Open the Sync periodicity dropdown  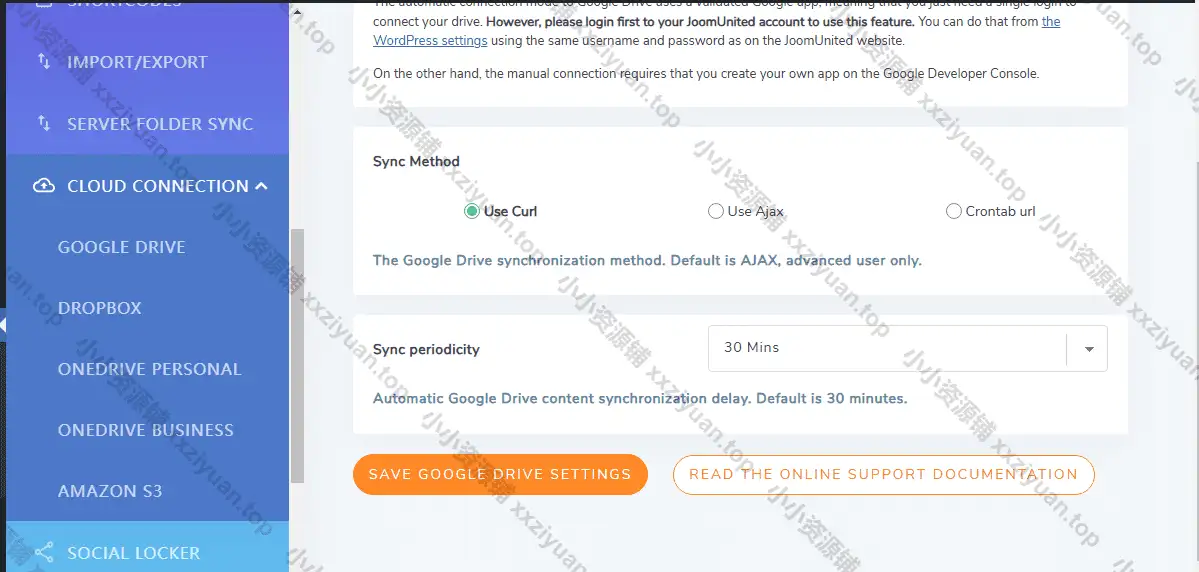887,348
